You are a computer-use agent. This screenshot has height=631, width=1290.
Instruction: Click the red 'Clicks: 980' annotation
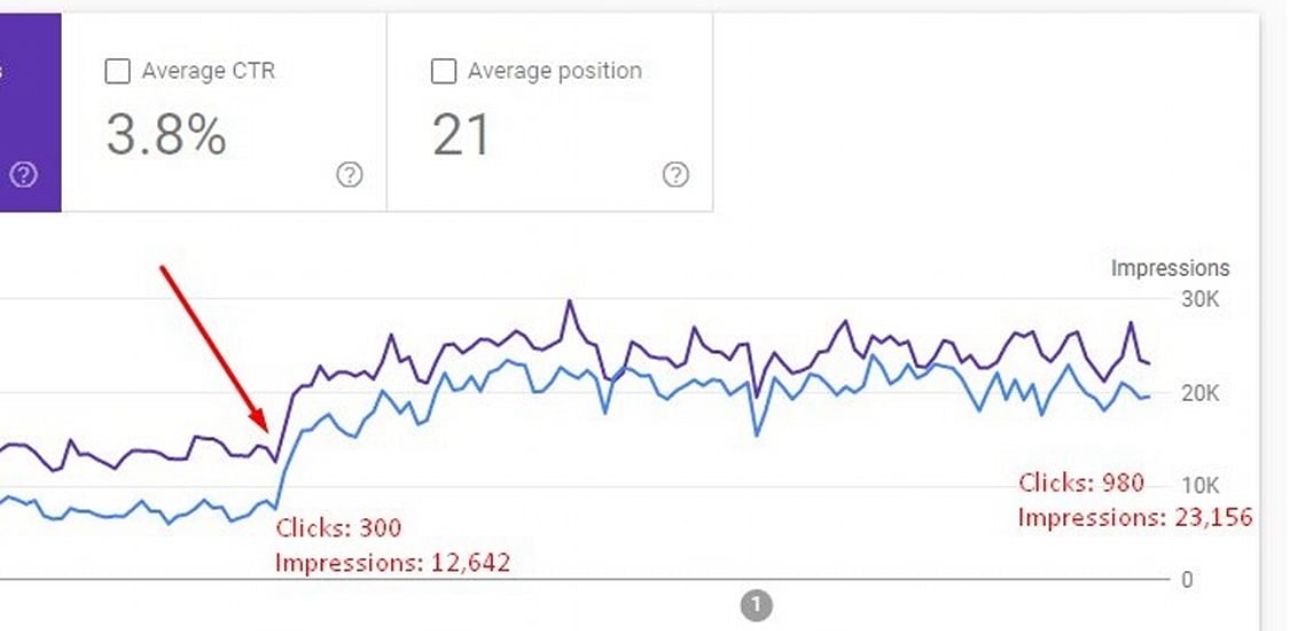[x=1081, y=483]
